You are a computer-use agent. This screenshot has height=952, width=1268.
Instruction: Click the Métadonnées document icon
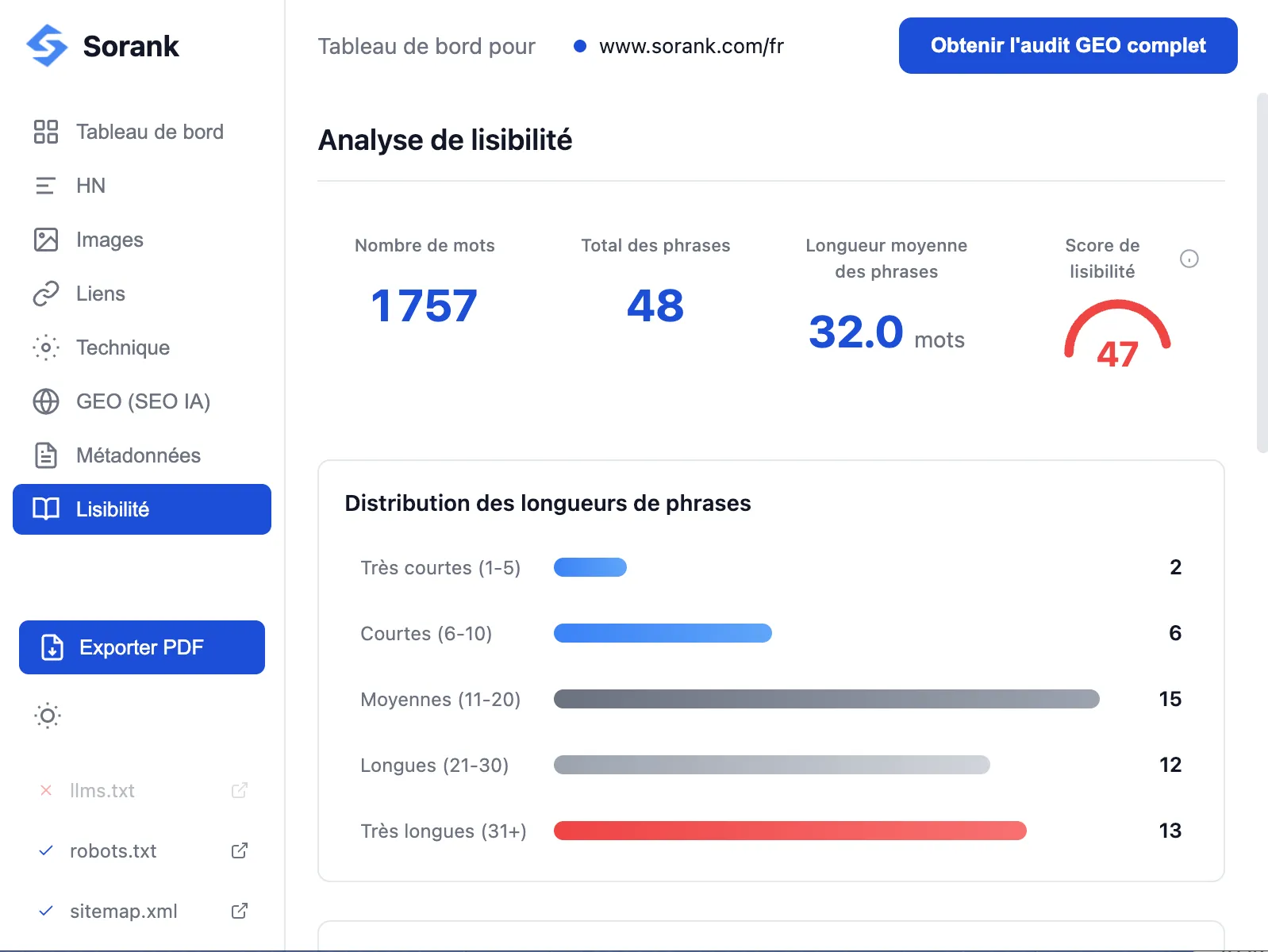pyautogui.click(x=46, y=455)
